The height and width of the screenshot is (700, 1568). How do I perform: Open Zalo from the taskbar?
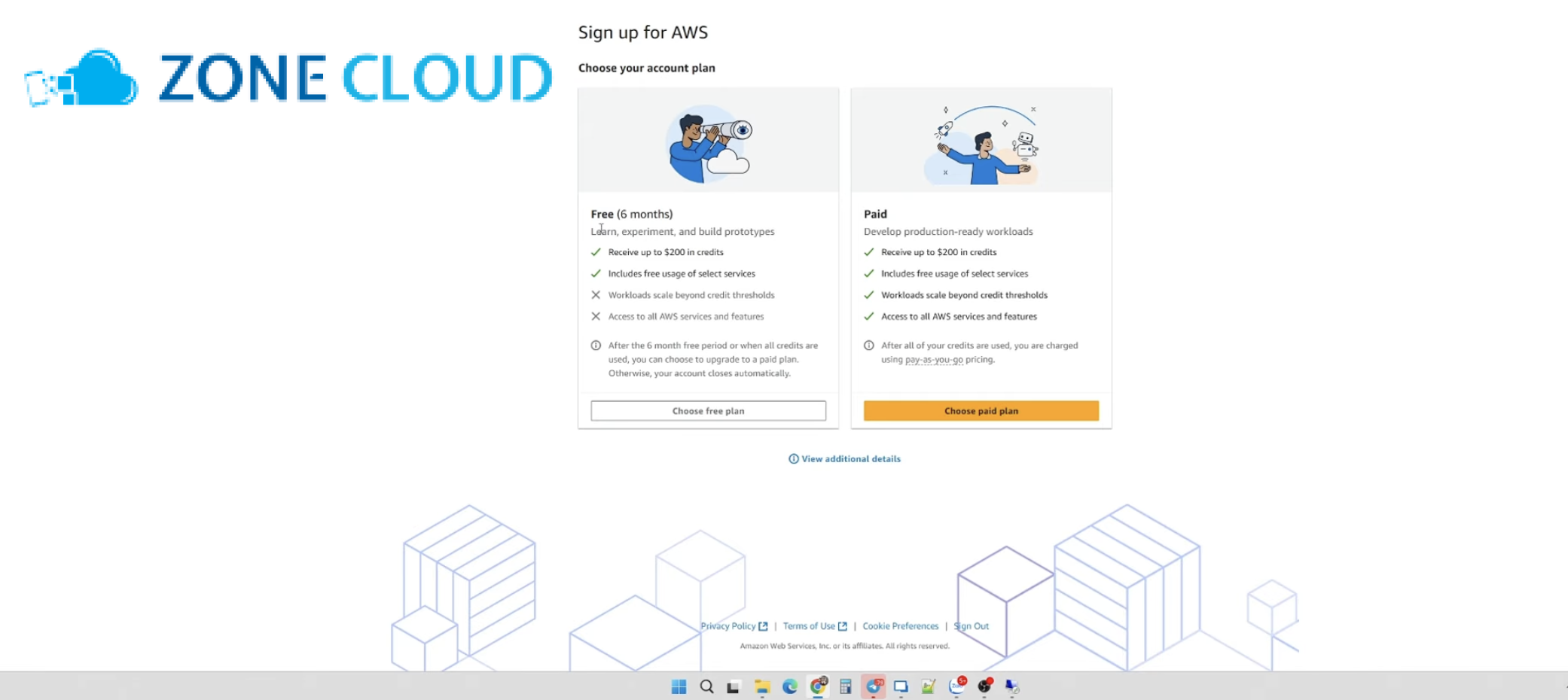[x=957, y=686]
